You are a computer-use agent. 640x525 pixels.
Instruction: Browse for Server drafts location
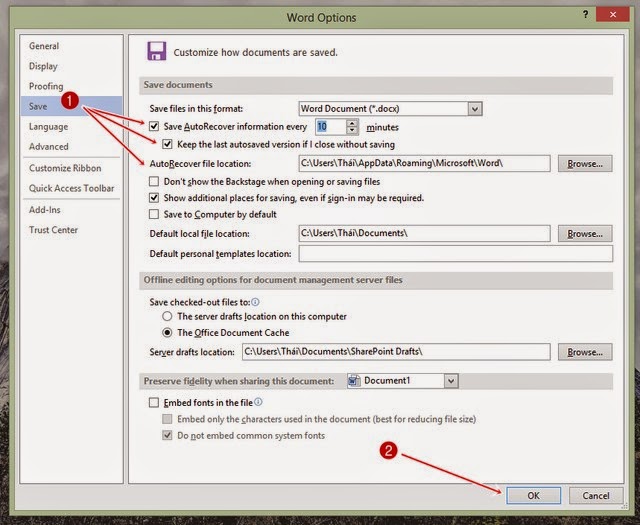(x=585, y=352)
